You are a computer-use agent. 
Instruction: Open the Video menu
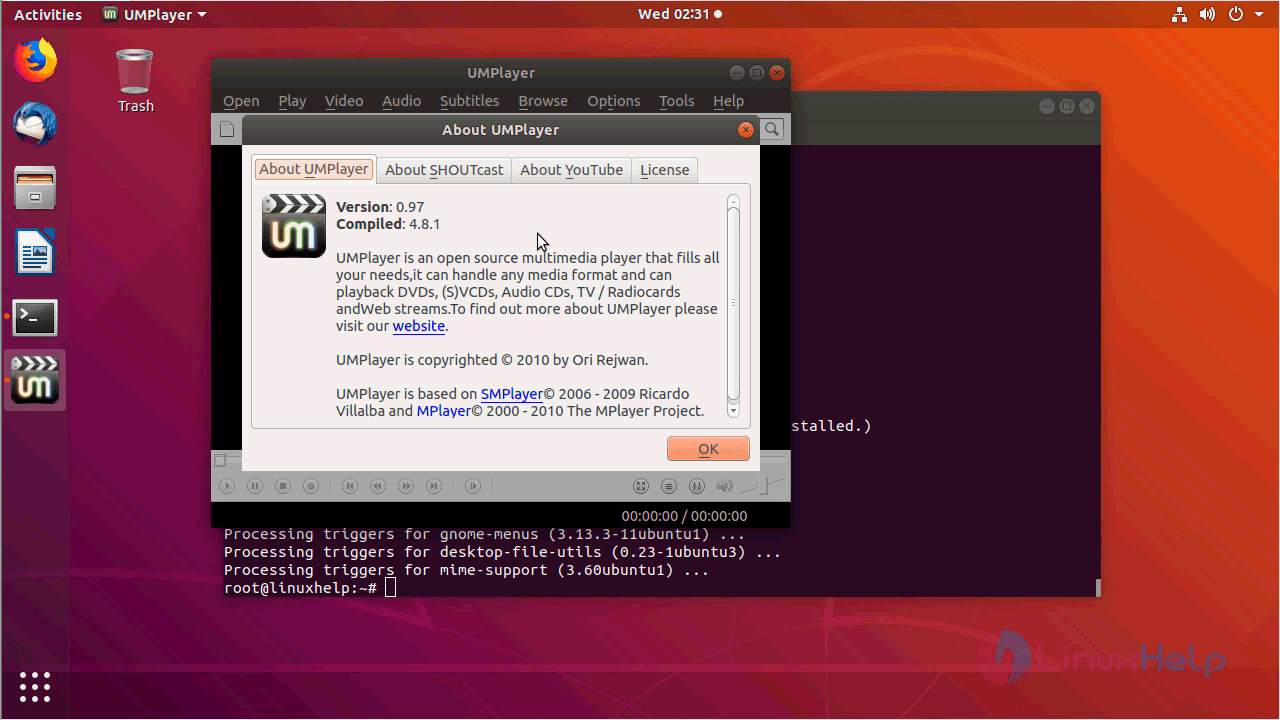(344, 101)
